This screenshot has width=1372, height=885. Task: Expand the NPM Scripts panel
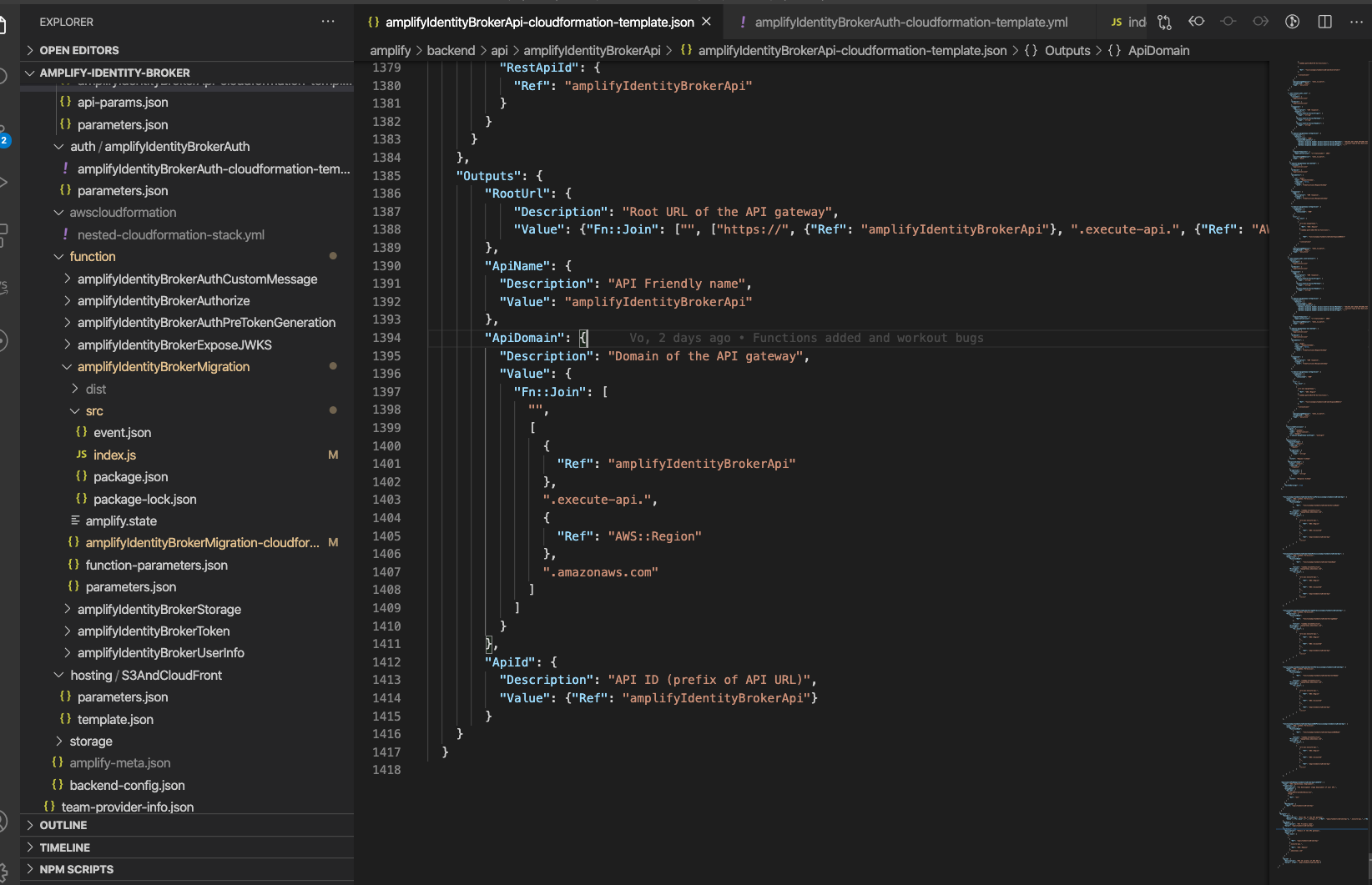[187, 869]
